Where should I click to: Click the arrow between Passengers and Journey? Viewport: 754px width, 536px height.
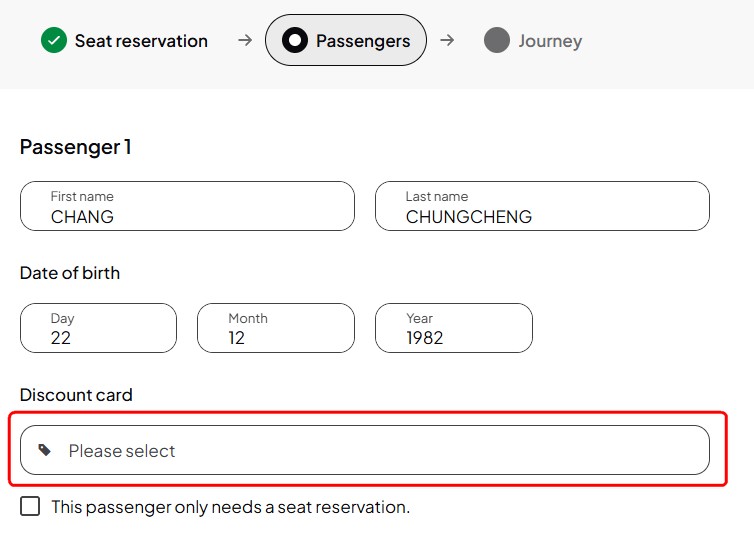[447, 40]
